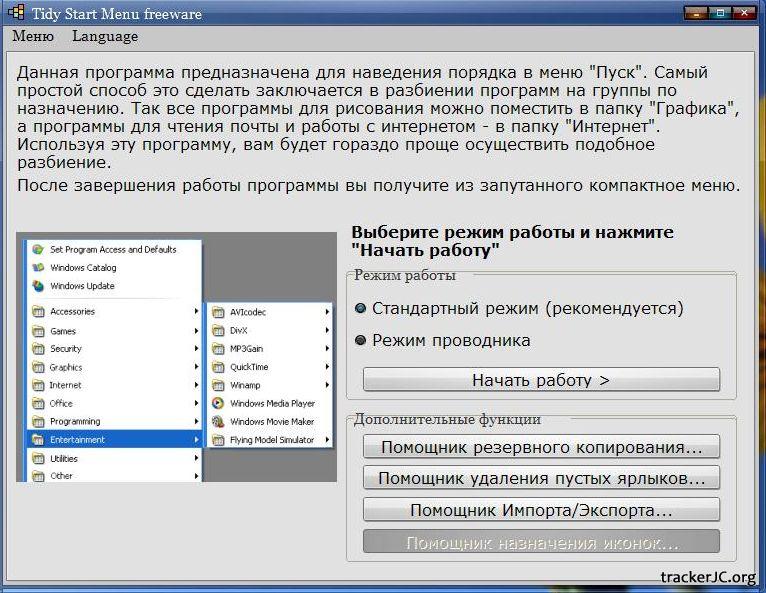The height and width of the screenshot is (593, 766).
Task: Click the Windows Movie Maker icon
Action: click(x=218, y=422)
